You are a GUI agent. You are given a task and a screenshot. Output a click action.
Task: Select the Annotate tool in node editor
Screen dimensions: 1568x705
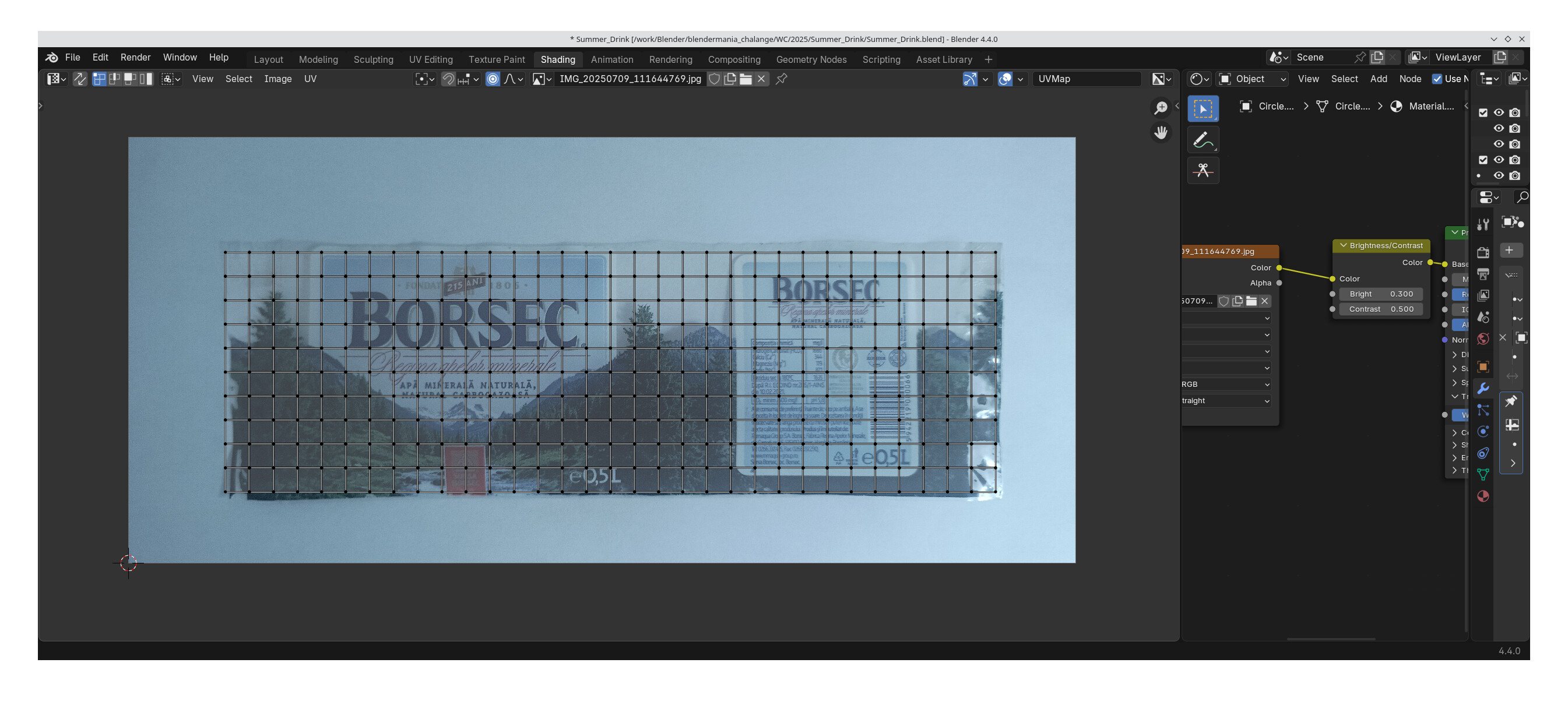(1203, 140)
